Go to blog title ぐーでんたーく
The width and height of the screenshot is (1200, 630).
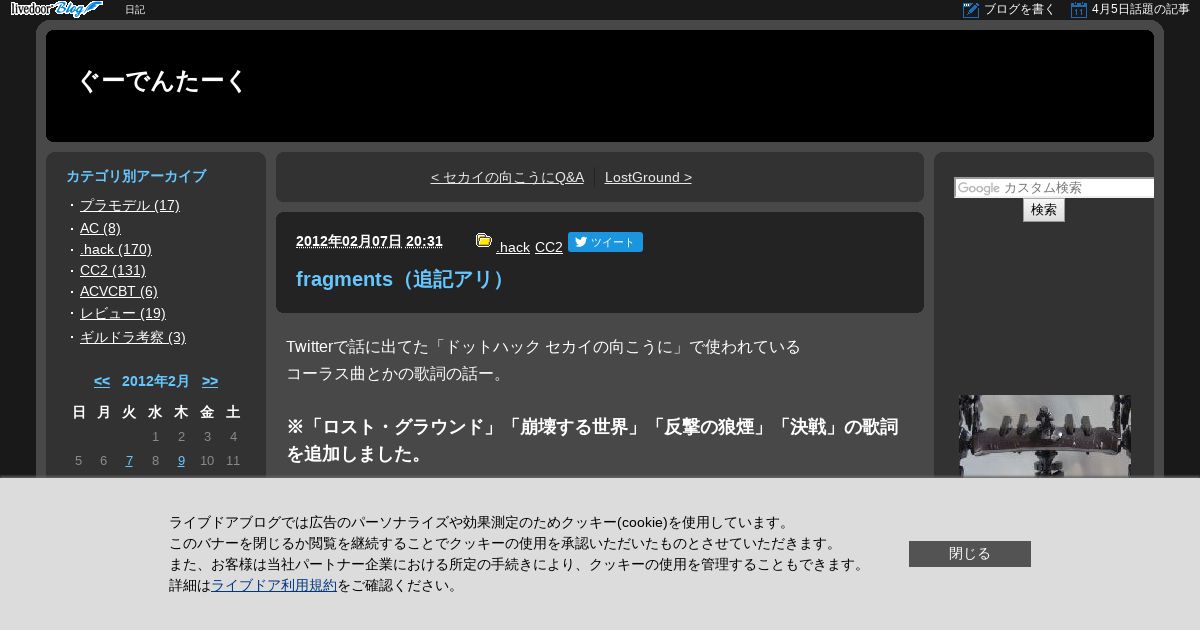click(x=162, y=82)
